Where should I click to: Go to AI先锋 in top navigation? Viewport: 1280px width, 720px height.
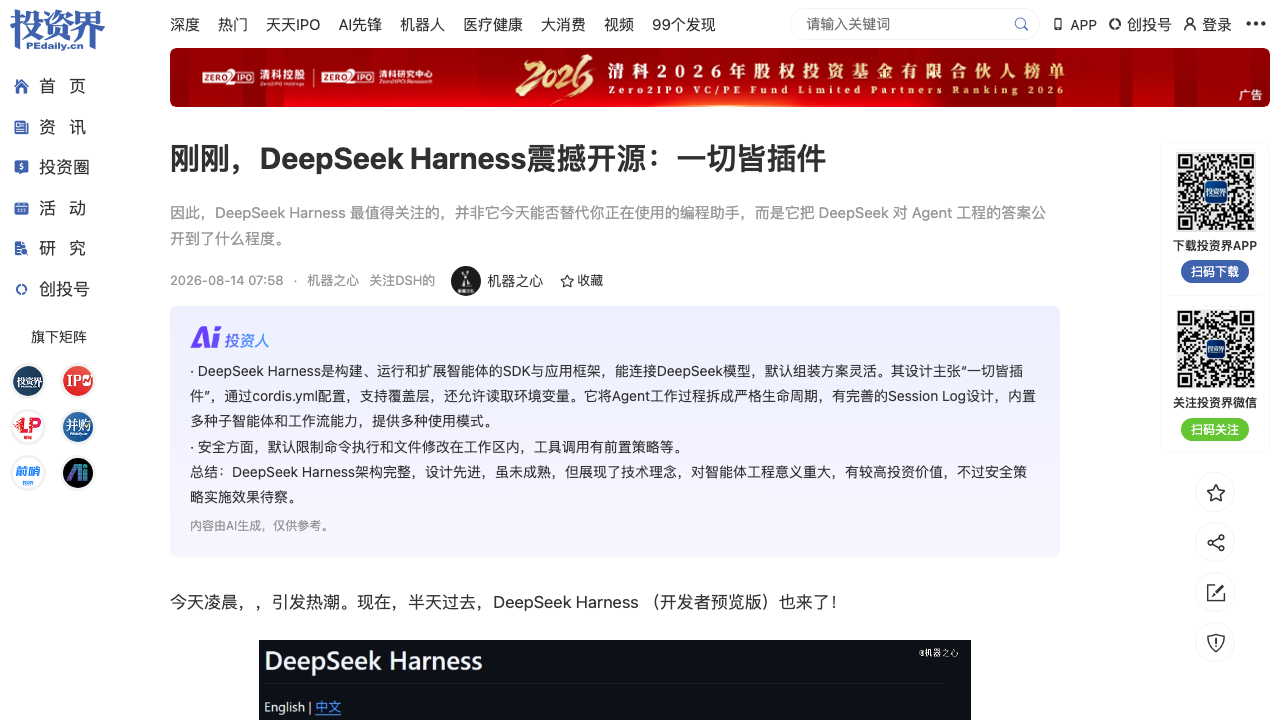[x=360, y=24]
